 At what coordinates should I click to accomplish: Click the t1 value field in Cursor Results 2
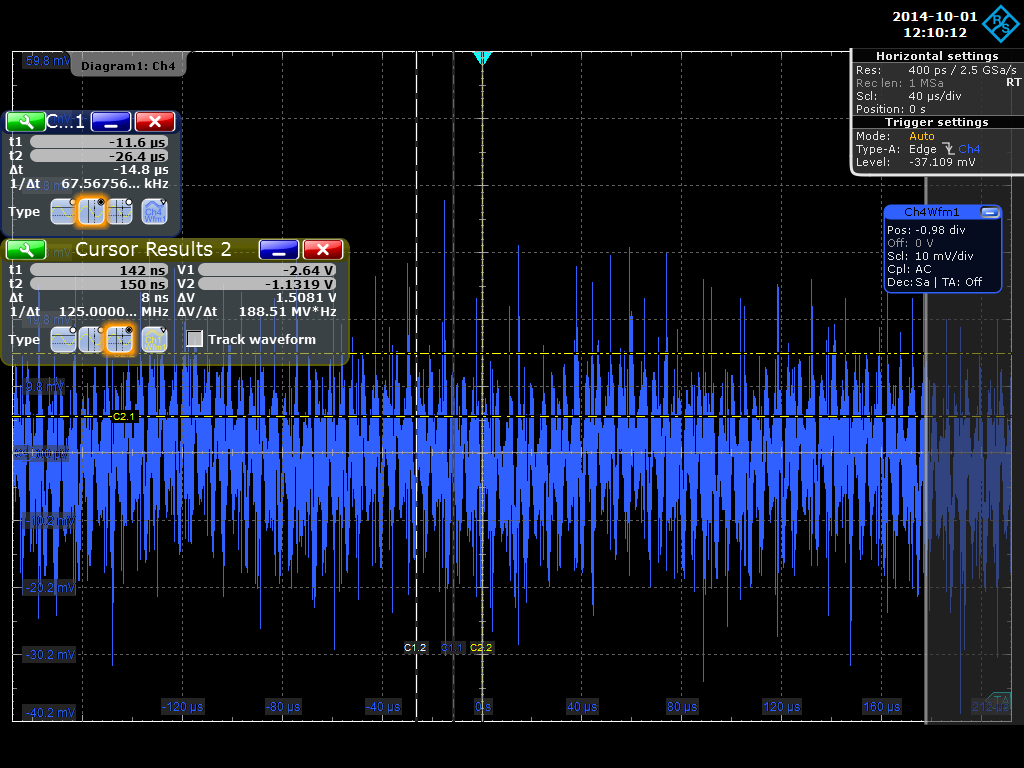pyautogui.click(x=99, y=270)
